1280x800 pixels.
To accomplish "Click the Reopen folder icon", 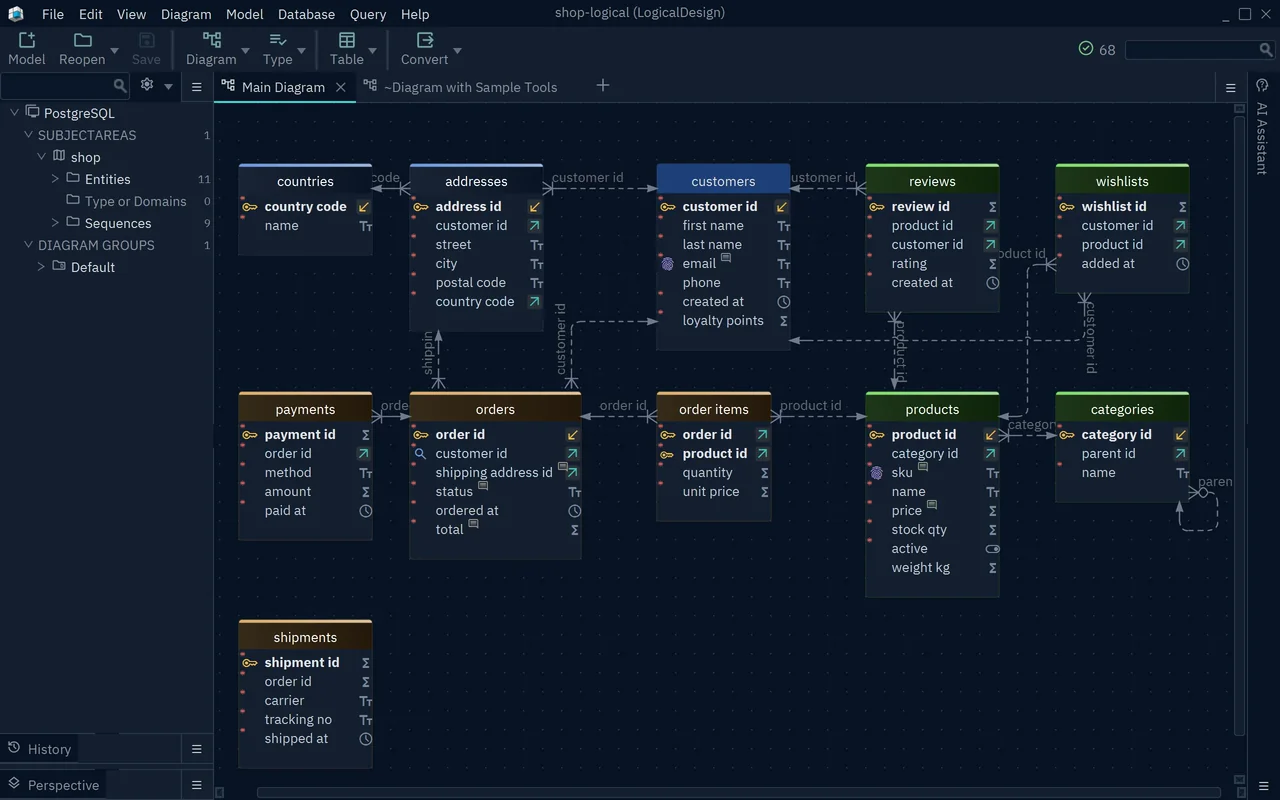I will (x=83, y=40).
